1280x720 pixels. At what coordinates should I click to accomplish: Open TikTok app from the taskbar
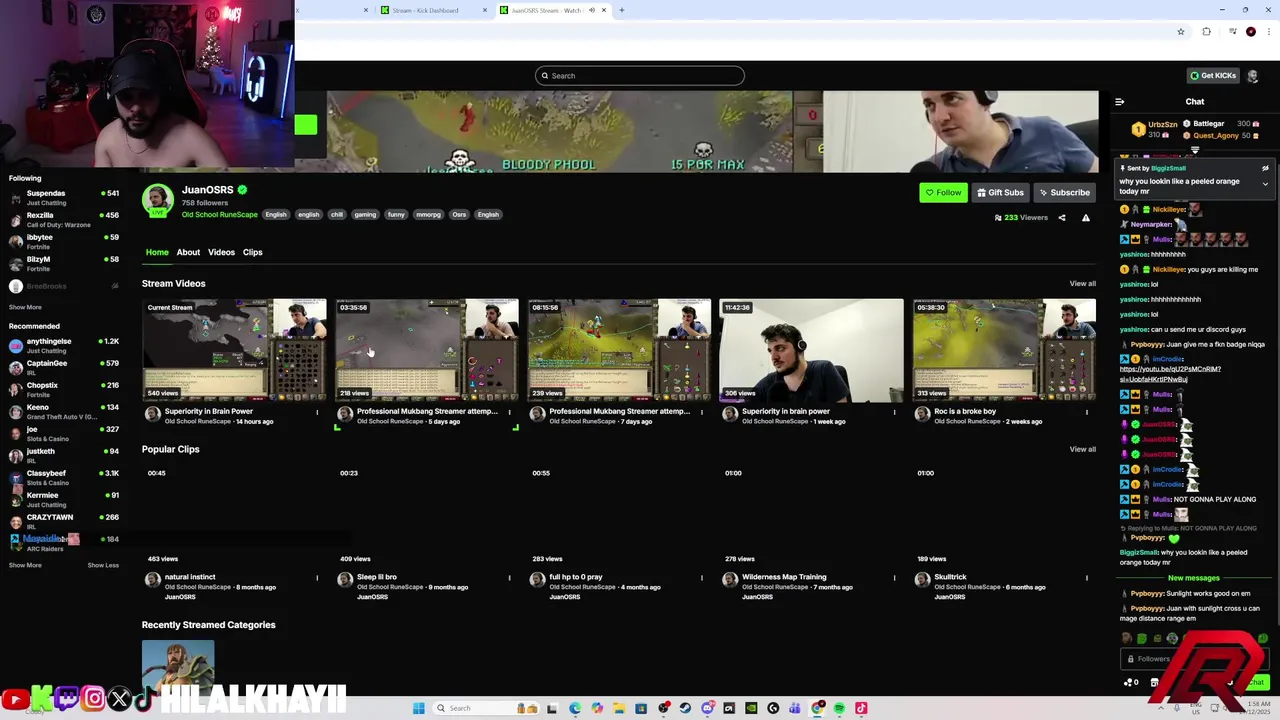(861, 708)
